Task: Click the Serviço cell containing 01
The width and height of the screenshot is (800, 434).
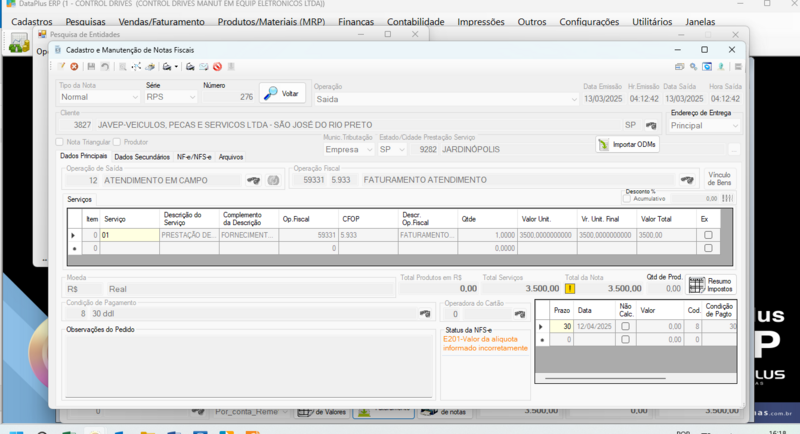Action: (130, 235)
